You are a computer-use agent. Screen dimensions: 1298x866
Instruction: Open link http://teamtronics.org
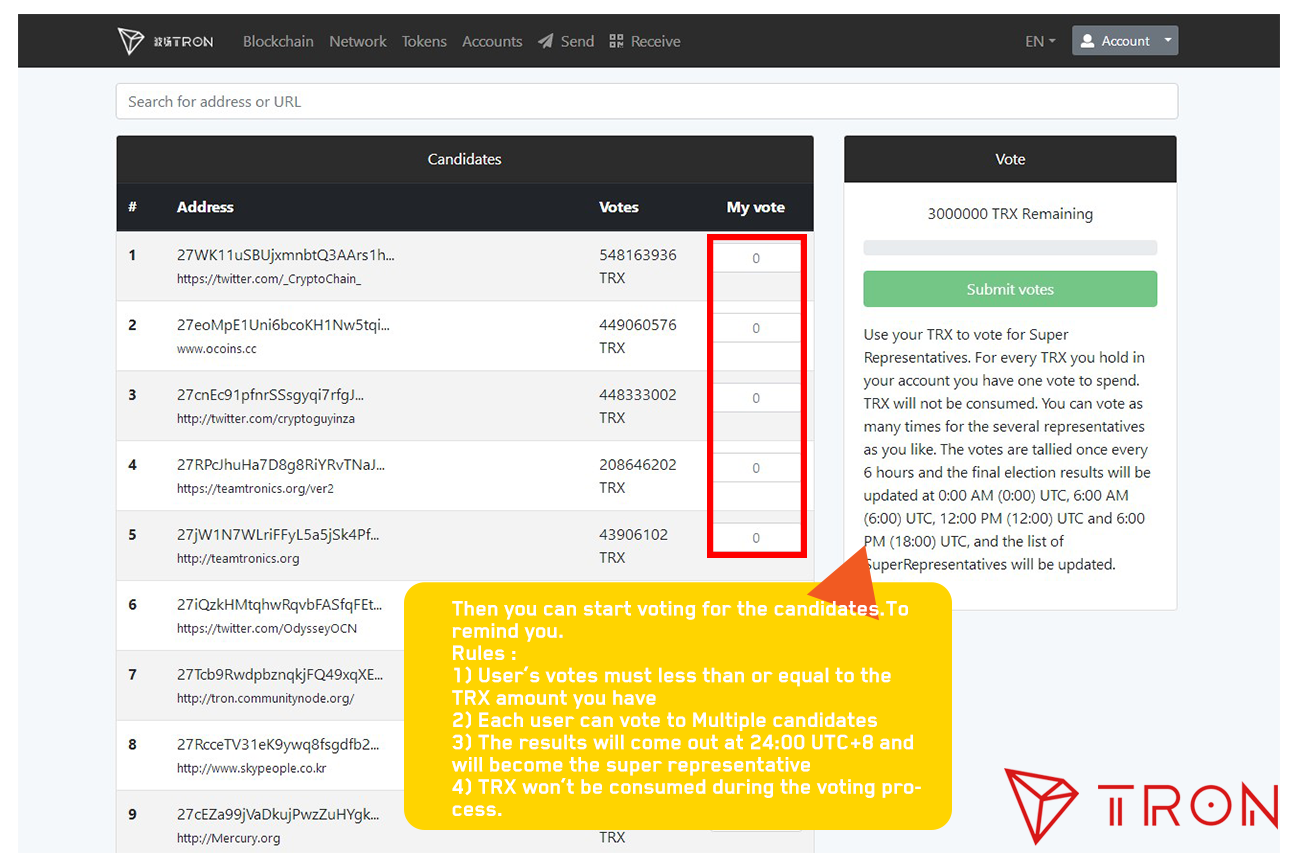238,559
